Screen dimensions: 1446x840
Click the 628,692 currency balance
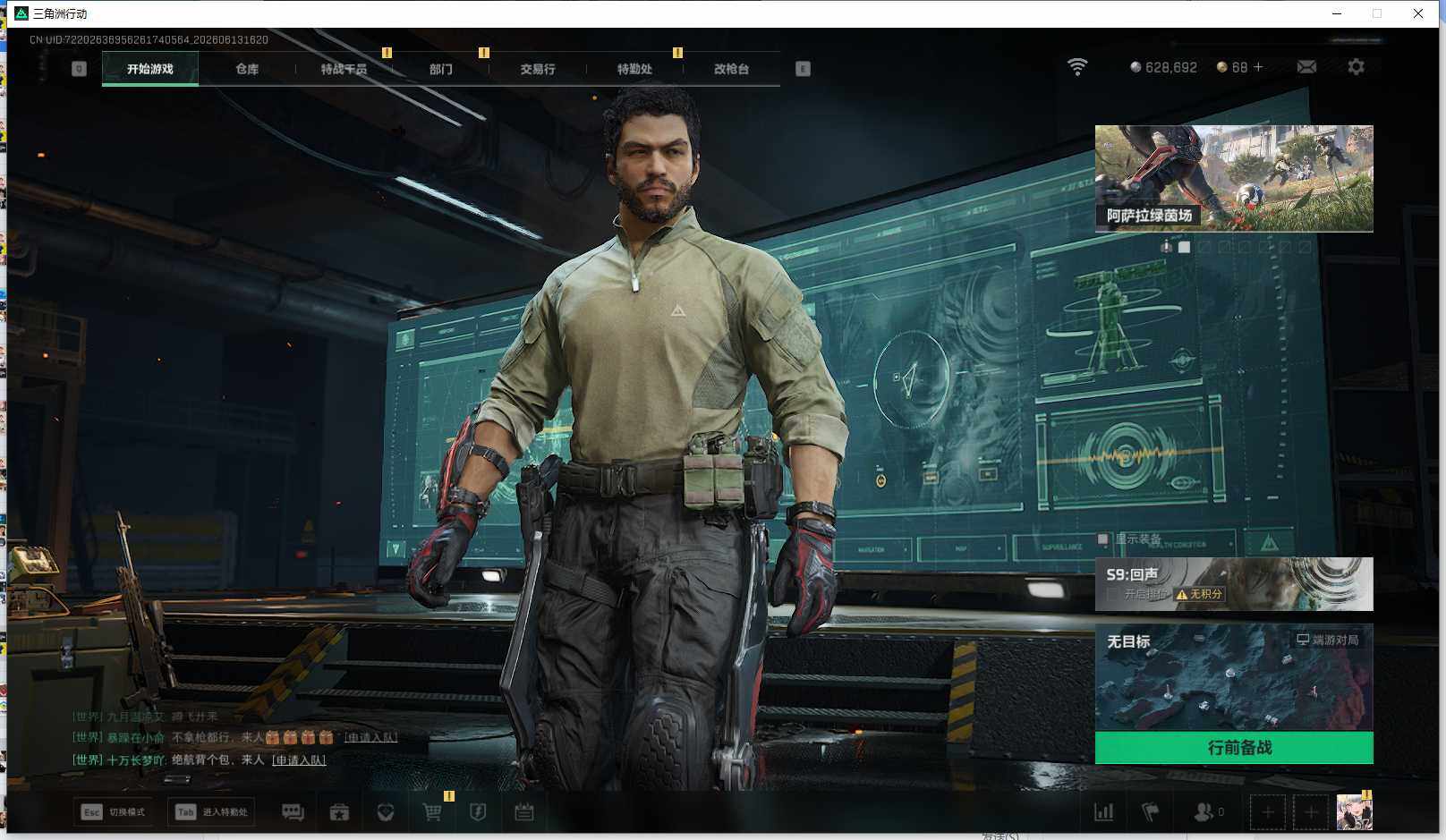click(1163, 67)
